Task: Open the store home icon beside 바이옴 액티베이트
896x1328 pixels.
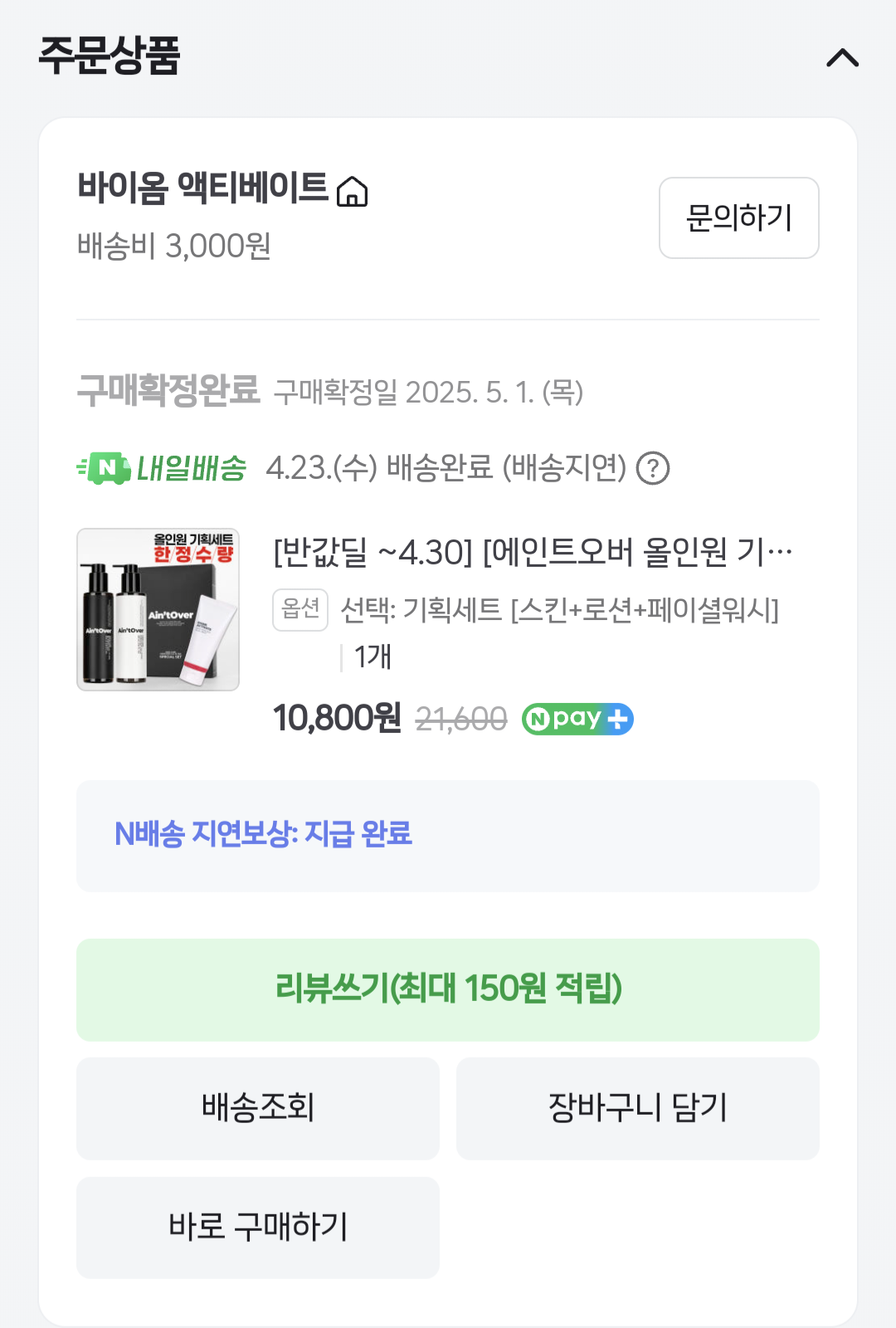Action: coord(353,192)
